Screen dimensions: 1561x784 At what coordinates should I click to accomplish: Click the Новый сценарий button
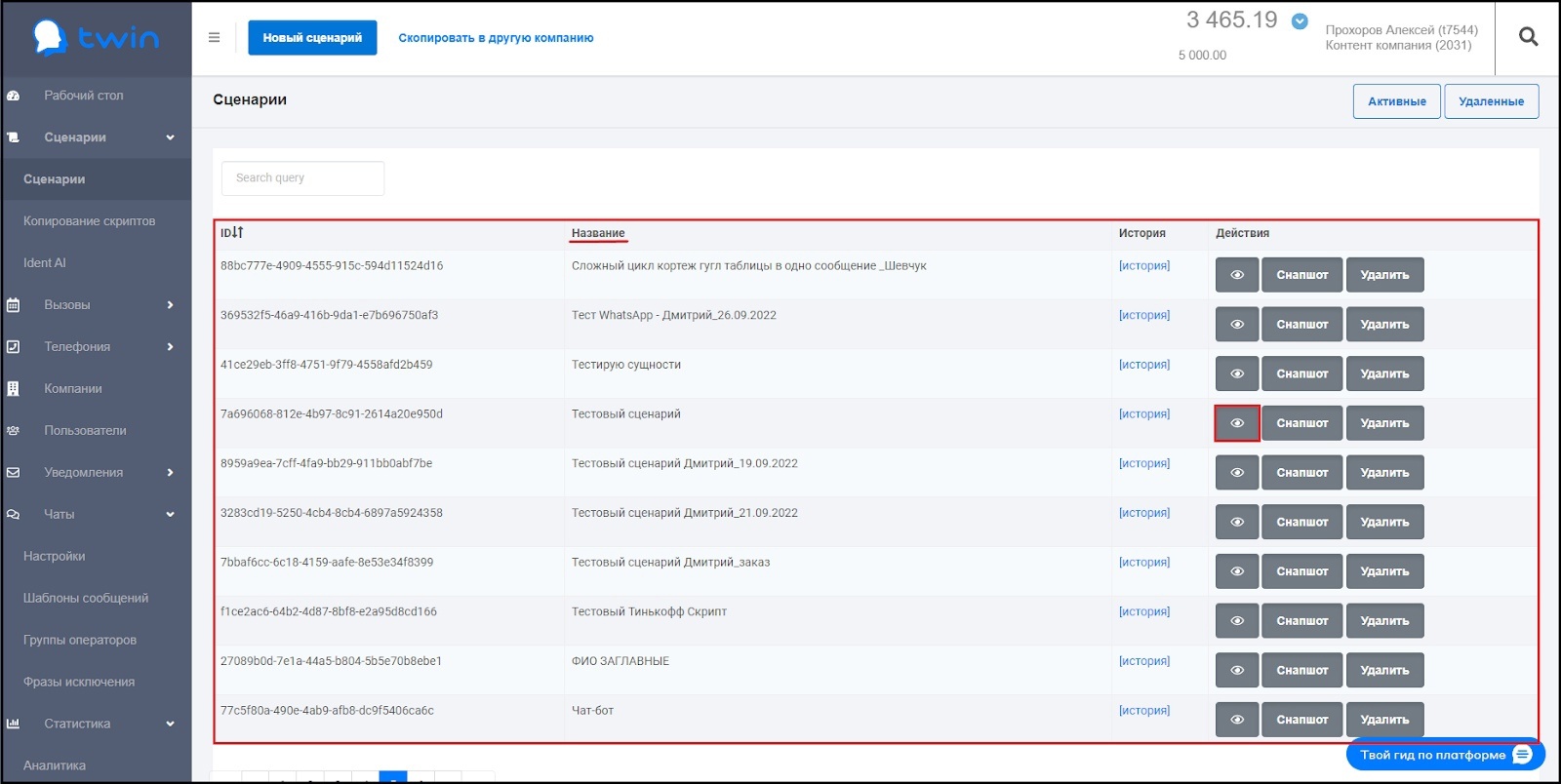[312, 38]
